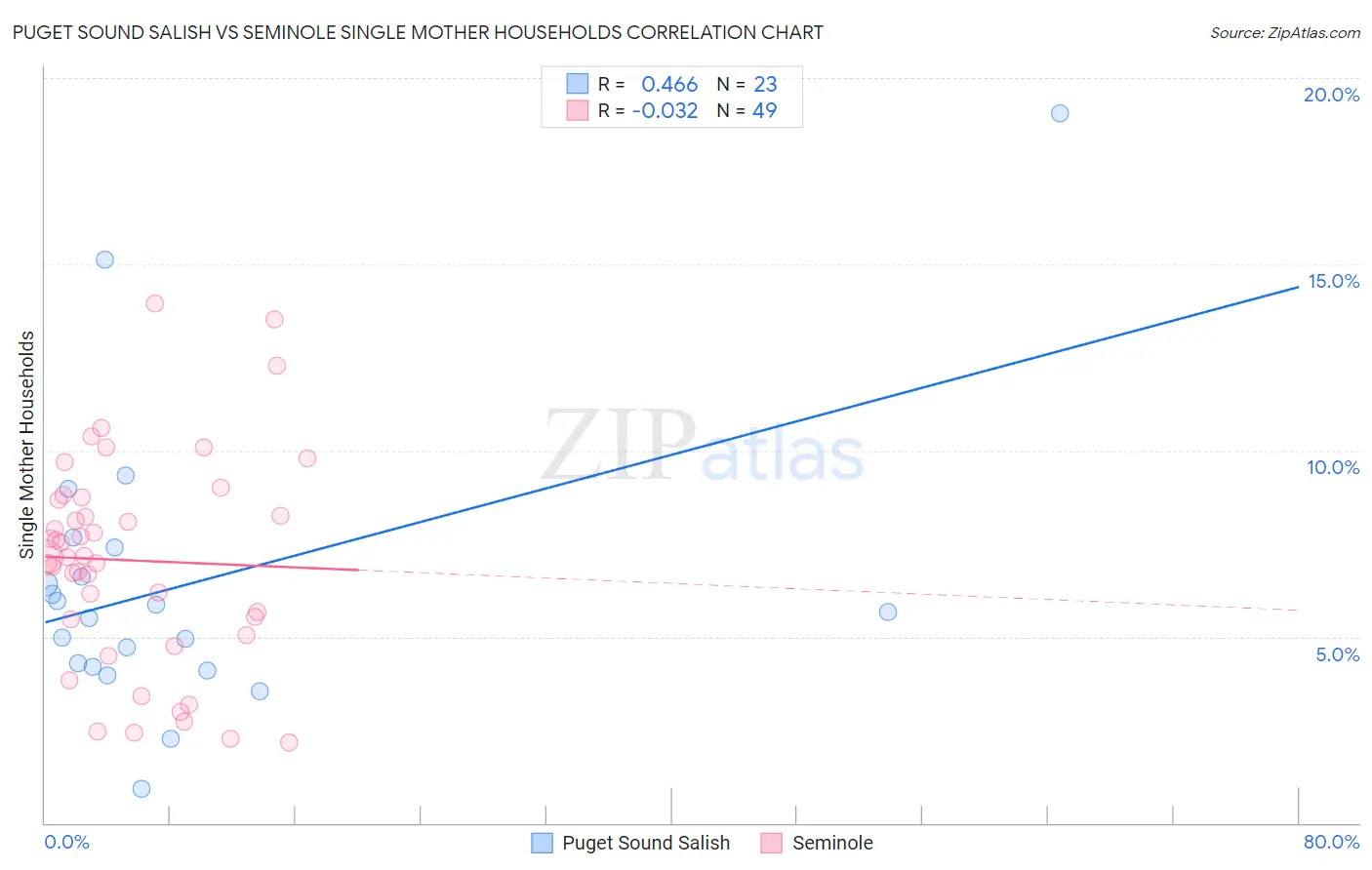The image size is (1372, 870).
Task: Click the ZIPatlas watermark logo
Action: click(704, 447)
